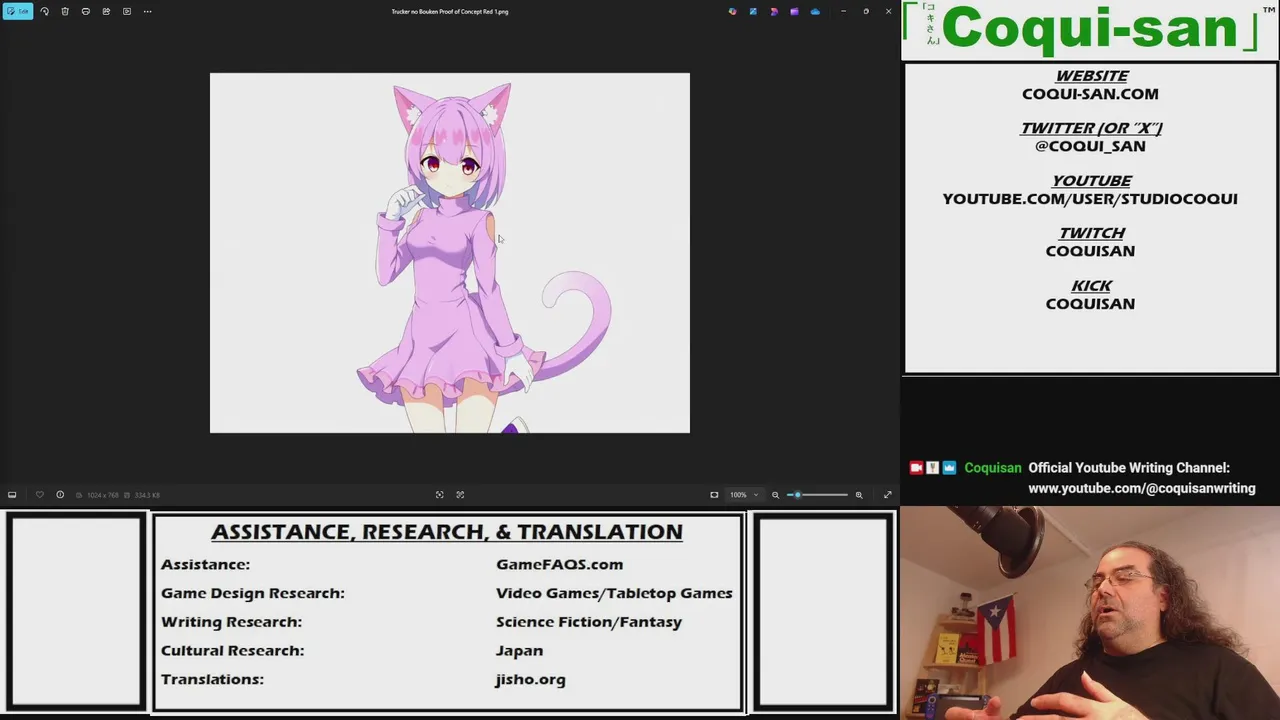
Task: Click the Coqui-san logo banner
Action: [1090, 29]
